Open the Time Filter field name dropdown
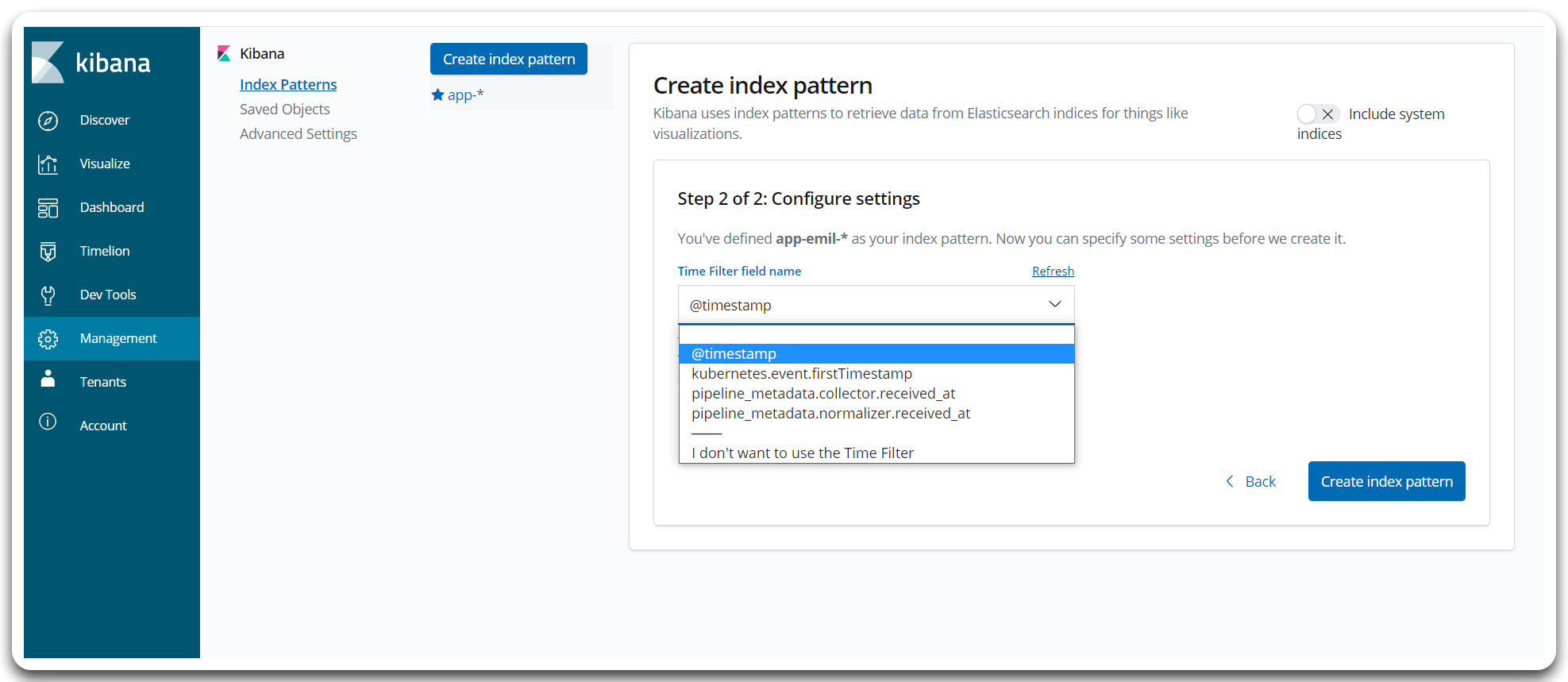Image resolution: width=1568 pixels, height=682 pixels. (x=876, y=305)
